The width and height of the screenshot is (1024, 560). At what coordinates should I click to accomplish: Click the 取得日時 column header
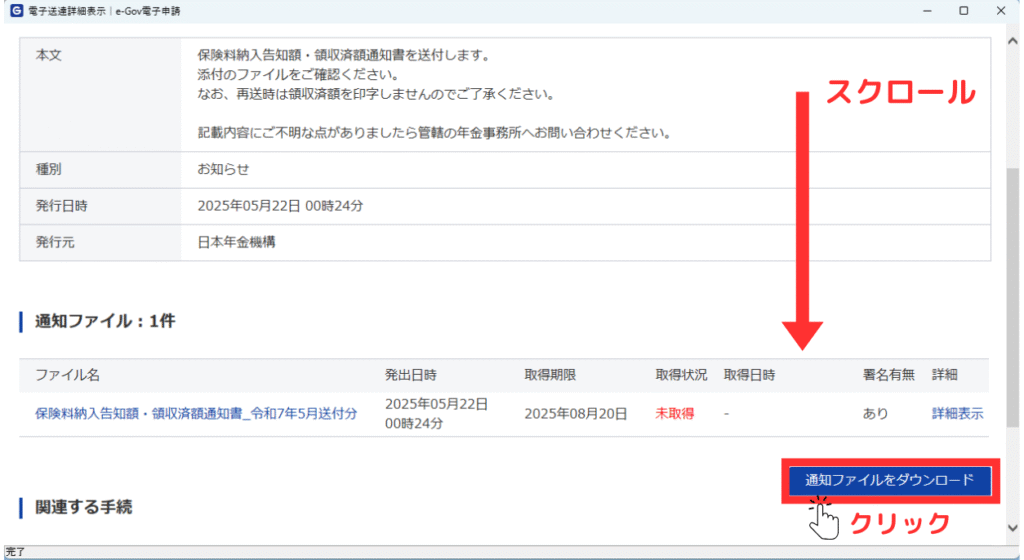[x=749, y=375]
